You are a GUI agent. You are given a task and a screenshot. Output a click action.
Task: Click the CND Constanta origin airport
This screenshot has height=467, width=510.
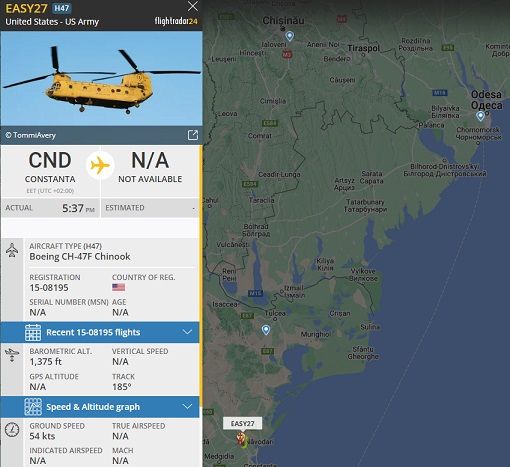[x=50, y=167]
